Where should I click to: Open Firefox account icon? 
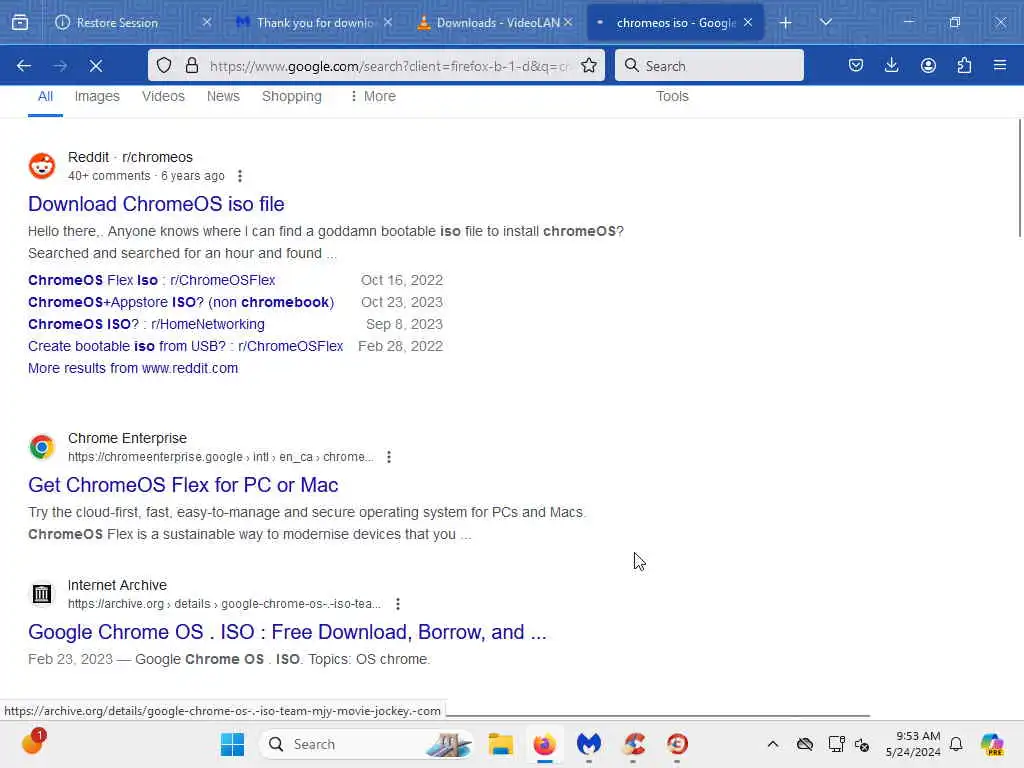(x=928, y=65)
